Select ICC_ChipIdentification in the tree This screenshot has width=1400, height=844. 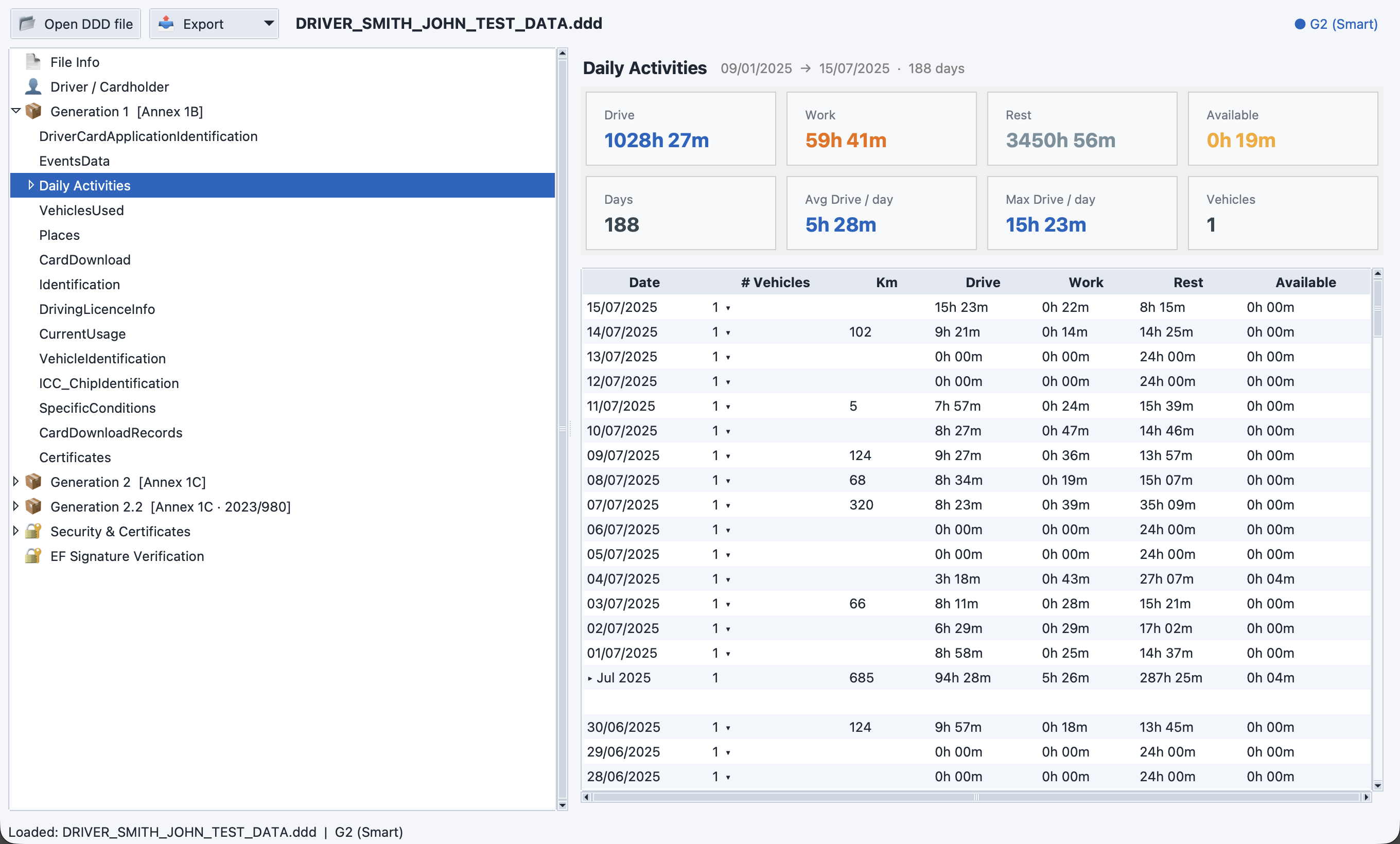coord(109,383)
